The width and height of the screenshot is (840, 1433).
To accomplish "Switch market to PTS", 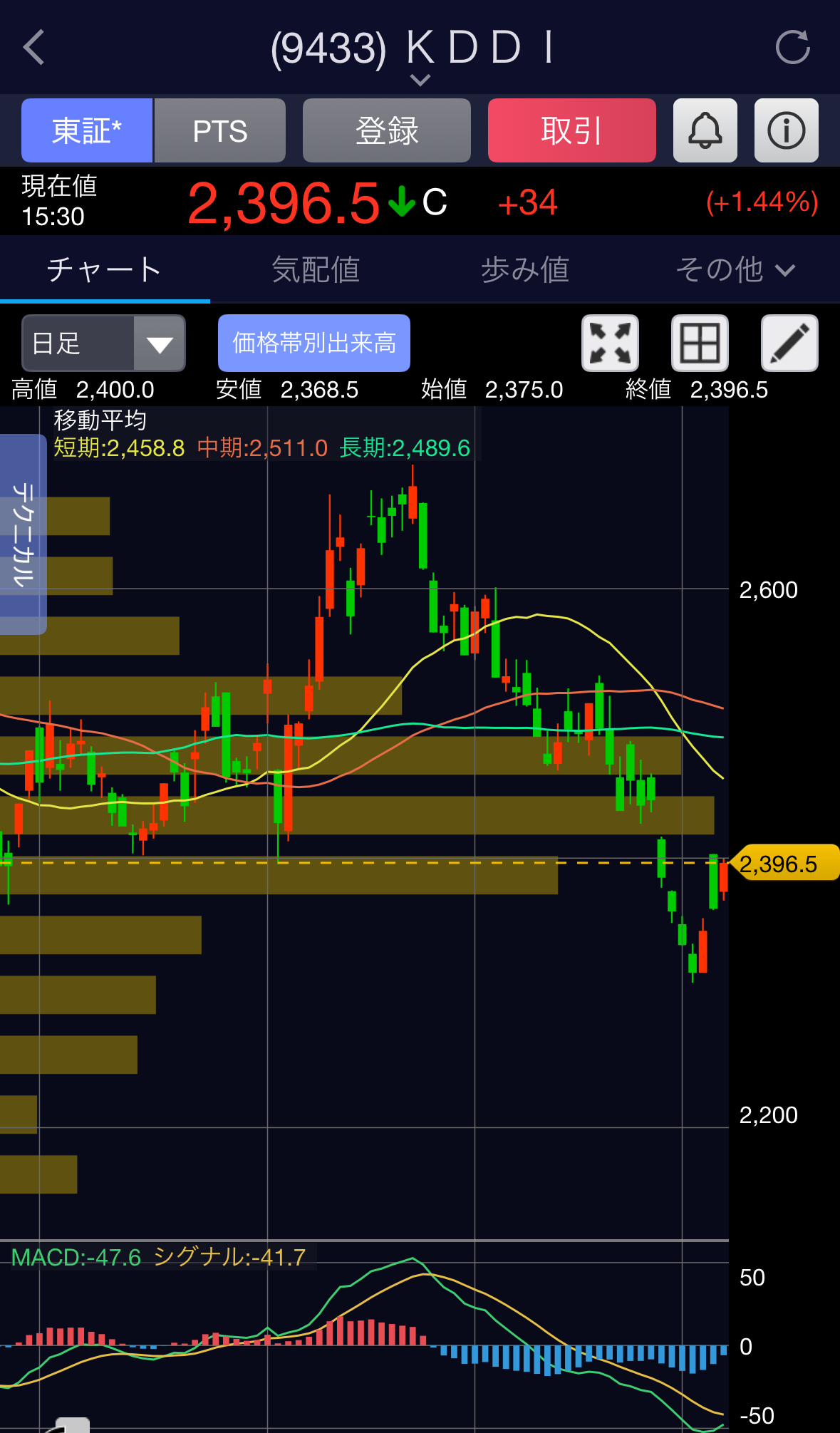I will coord(220,131).
